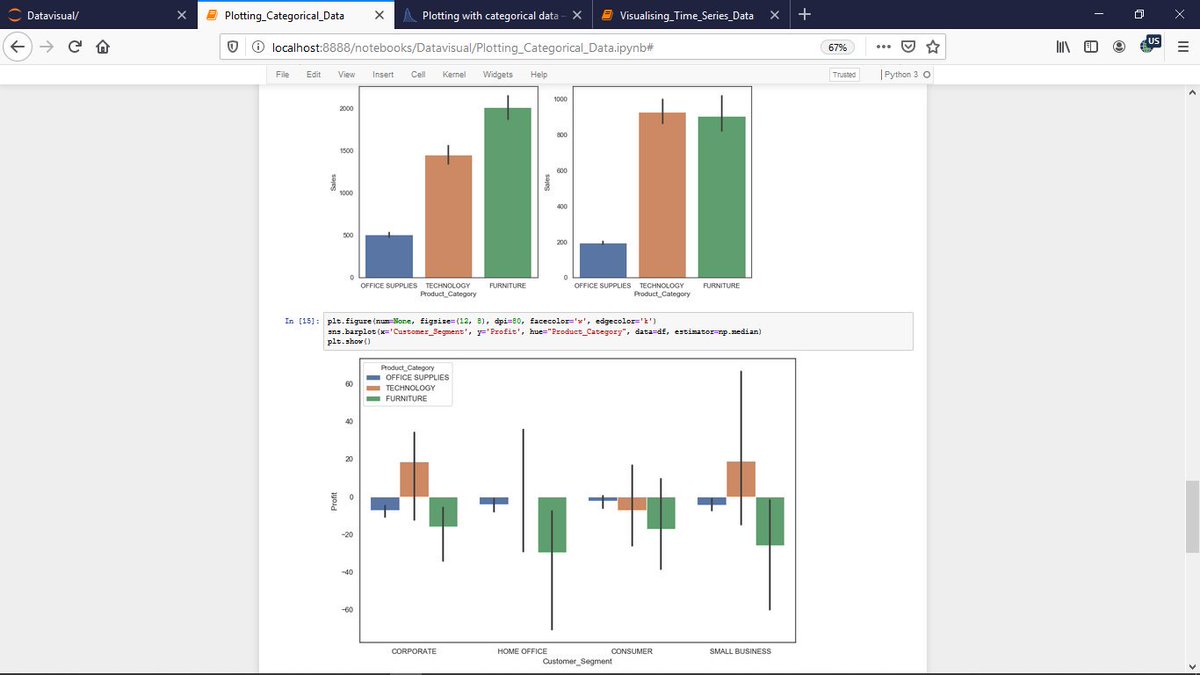Click the scrollbar down arrow
The image size is (1200, 675).
coord(1191,667)
